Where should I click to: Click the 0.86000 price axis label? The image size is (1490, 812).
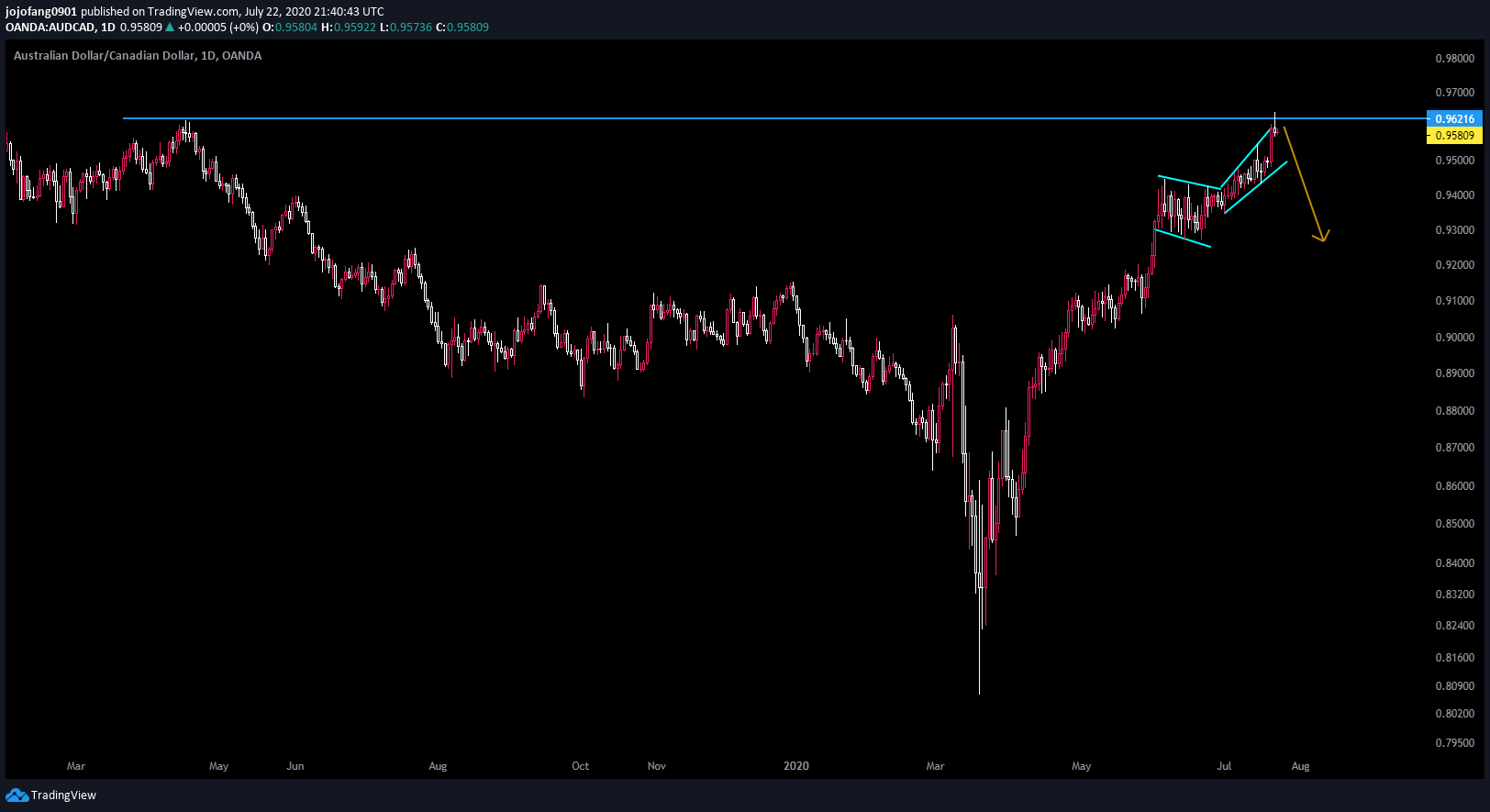[1455, 486]
